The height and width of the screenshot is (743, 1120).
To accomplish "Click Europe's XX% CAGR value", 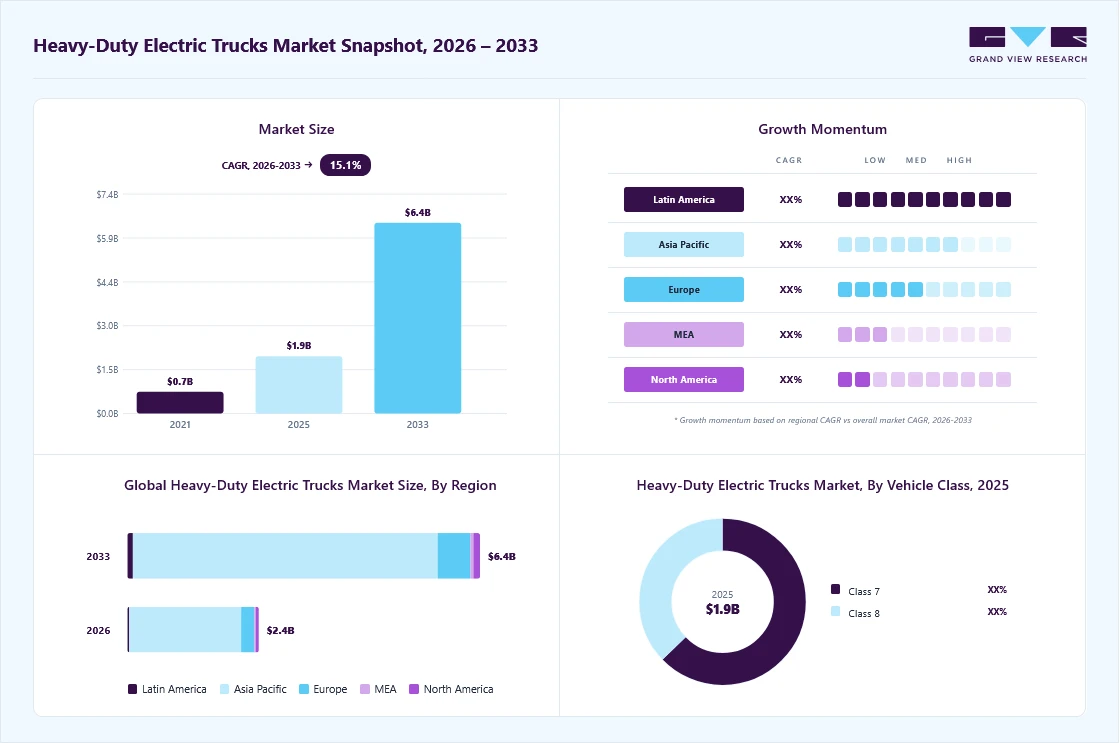I will 791,289.
